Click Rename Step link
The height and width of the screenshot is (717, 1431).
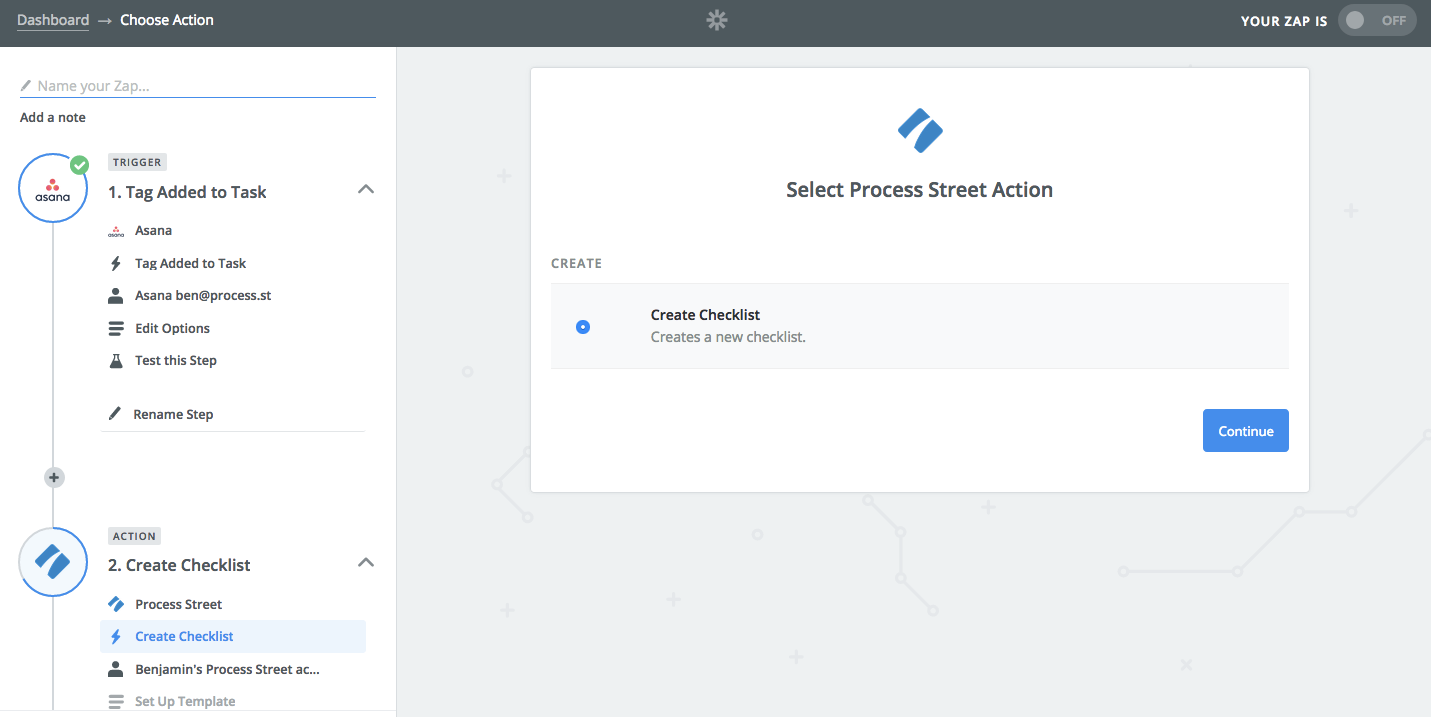pyautogui.click(x=173, y=414)
